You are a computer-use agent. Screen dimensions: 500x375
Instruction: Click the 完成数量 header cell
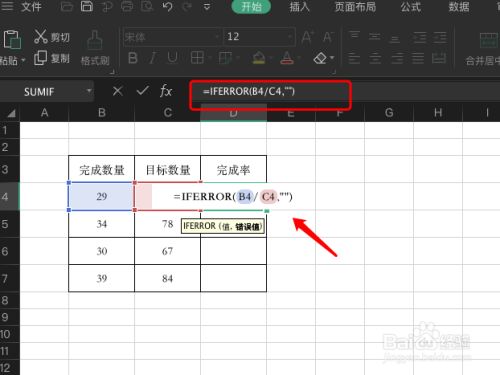102,170
